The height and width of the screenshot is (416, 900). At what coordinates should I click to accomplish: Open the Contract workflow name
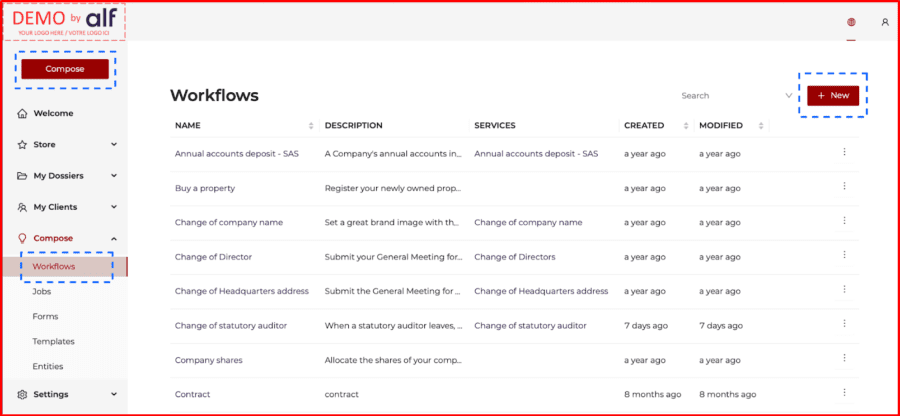tap(192, 395)
